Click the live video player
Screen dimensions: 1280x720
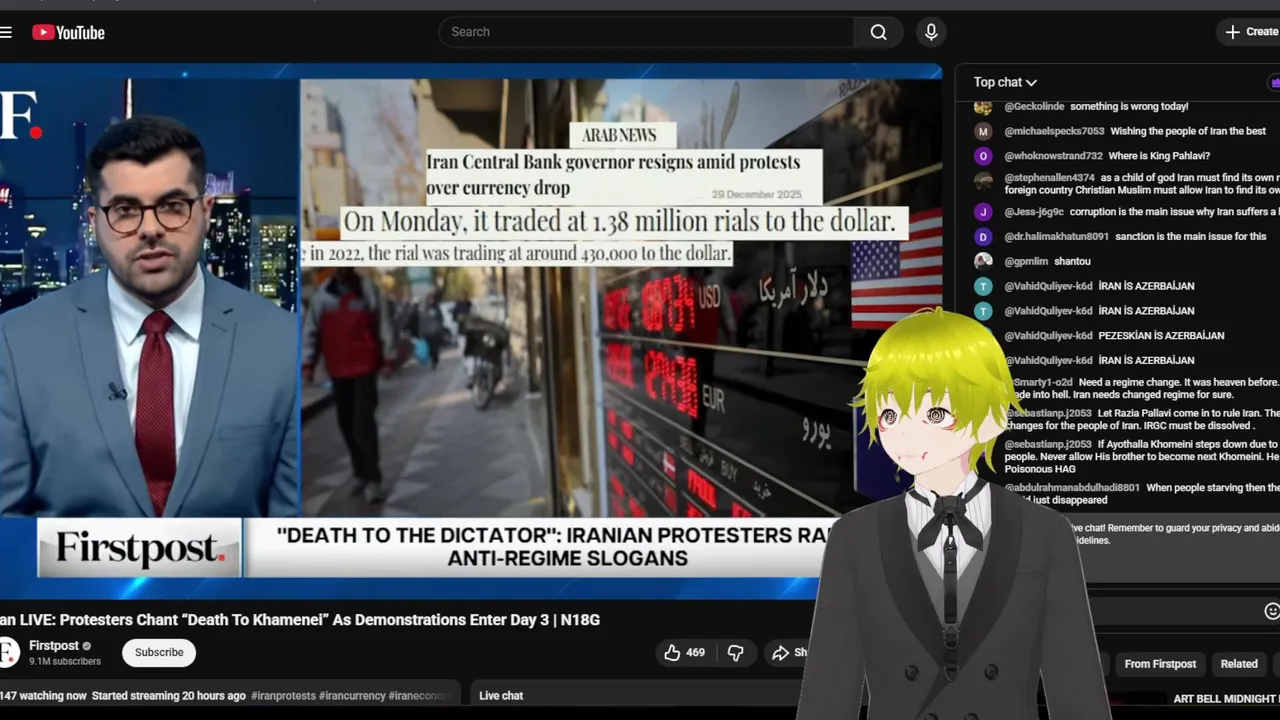(470, 331)
